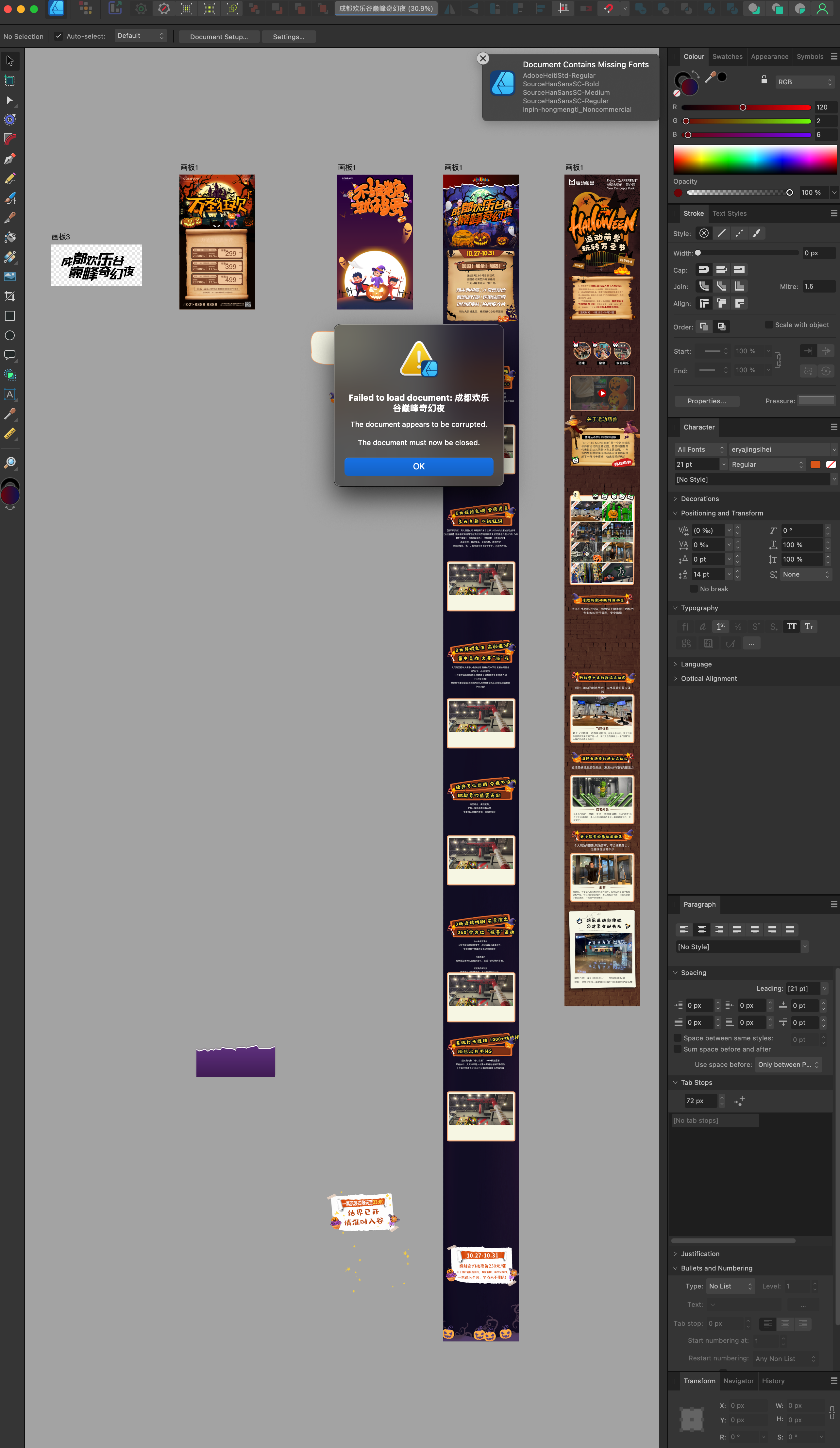840x1448 pixels.
Task: Select the Artistic Text tool
Action: 10,394
